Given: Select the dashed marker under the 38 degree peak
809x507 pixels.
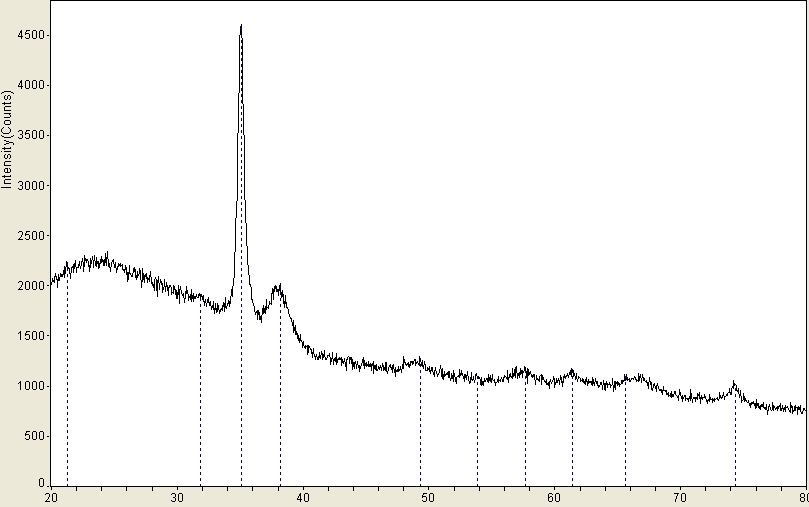Looking at the screenshot, I should pos(280,400).
